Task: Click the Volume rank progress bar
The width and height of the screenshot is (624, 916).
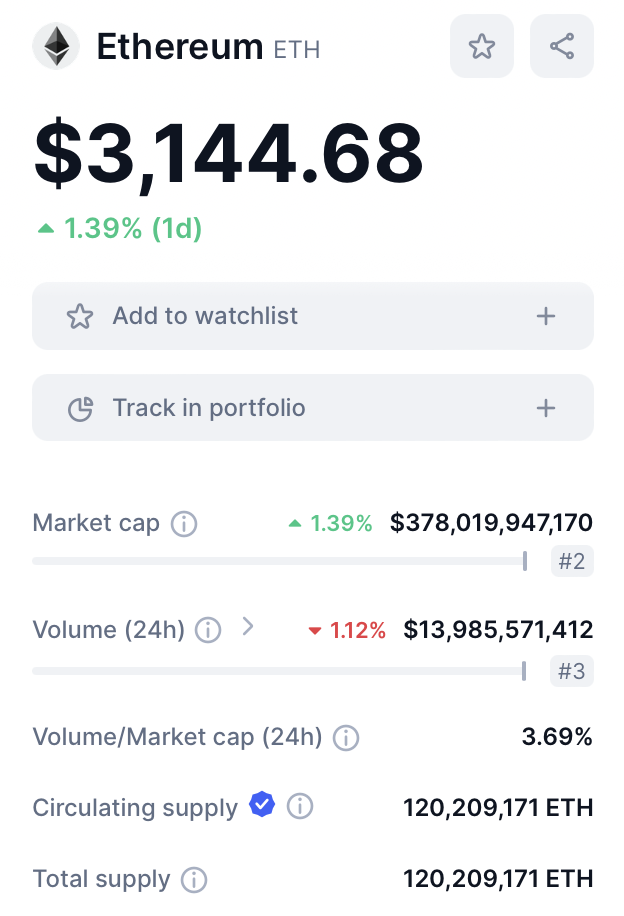Action: (x=280, y=671)
